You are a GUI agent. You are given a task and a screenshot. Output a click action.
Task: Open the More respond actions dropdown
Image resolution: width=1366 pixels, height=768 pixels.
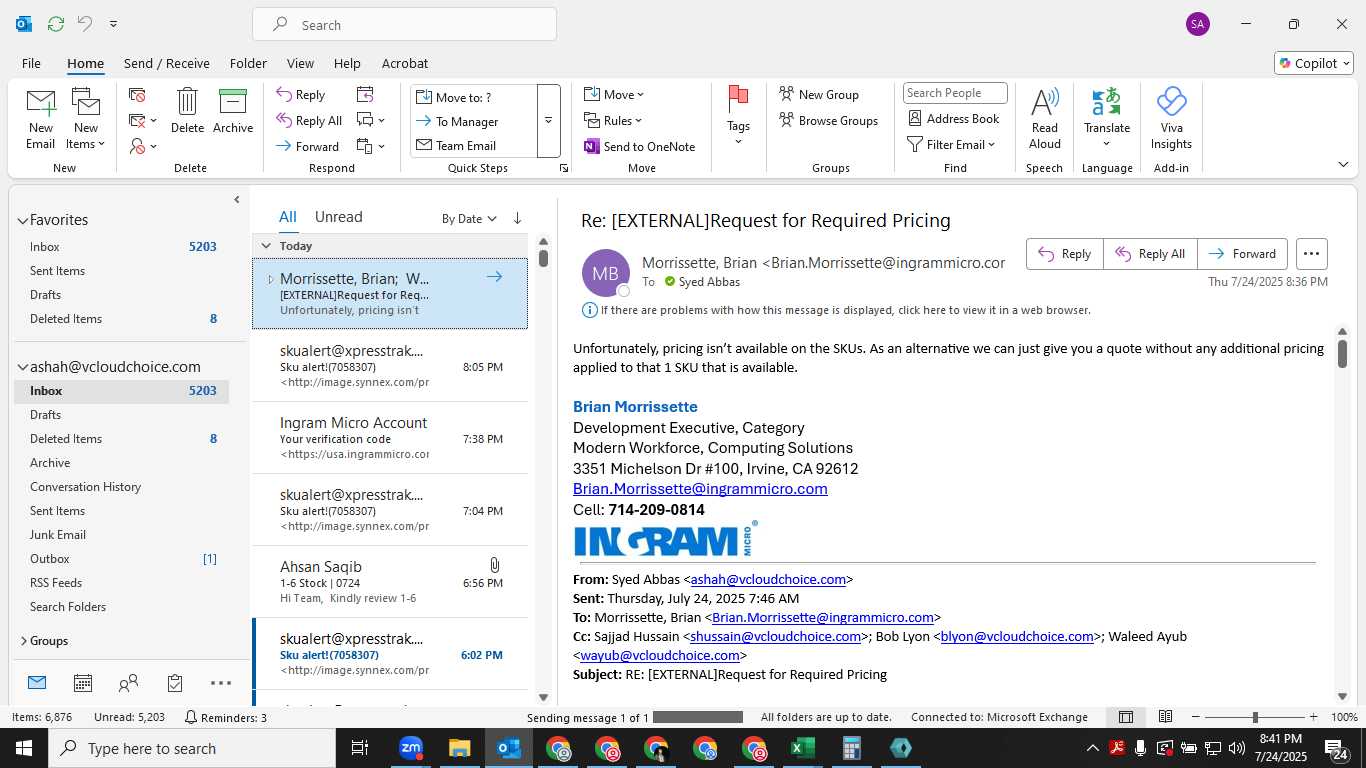[370, 146]
